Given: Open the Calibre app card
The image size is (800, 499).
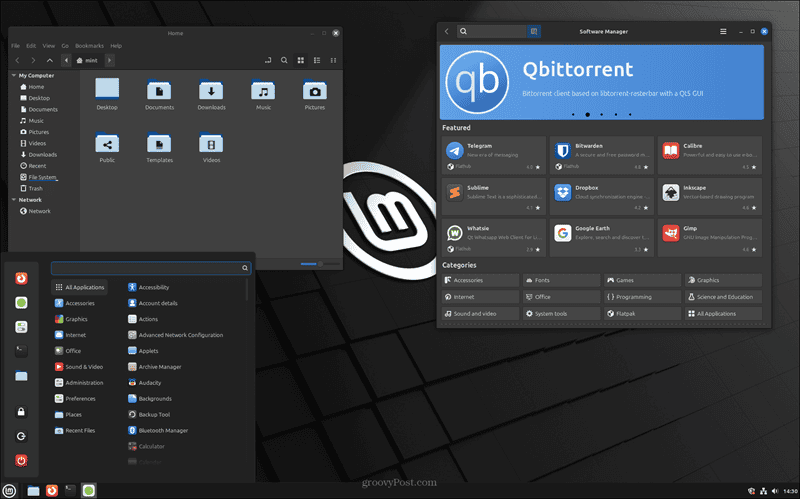Looking at the screenshot, I should point(710,155).
